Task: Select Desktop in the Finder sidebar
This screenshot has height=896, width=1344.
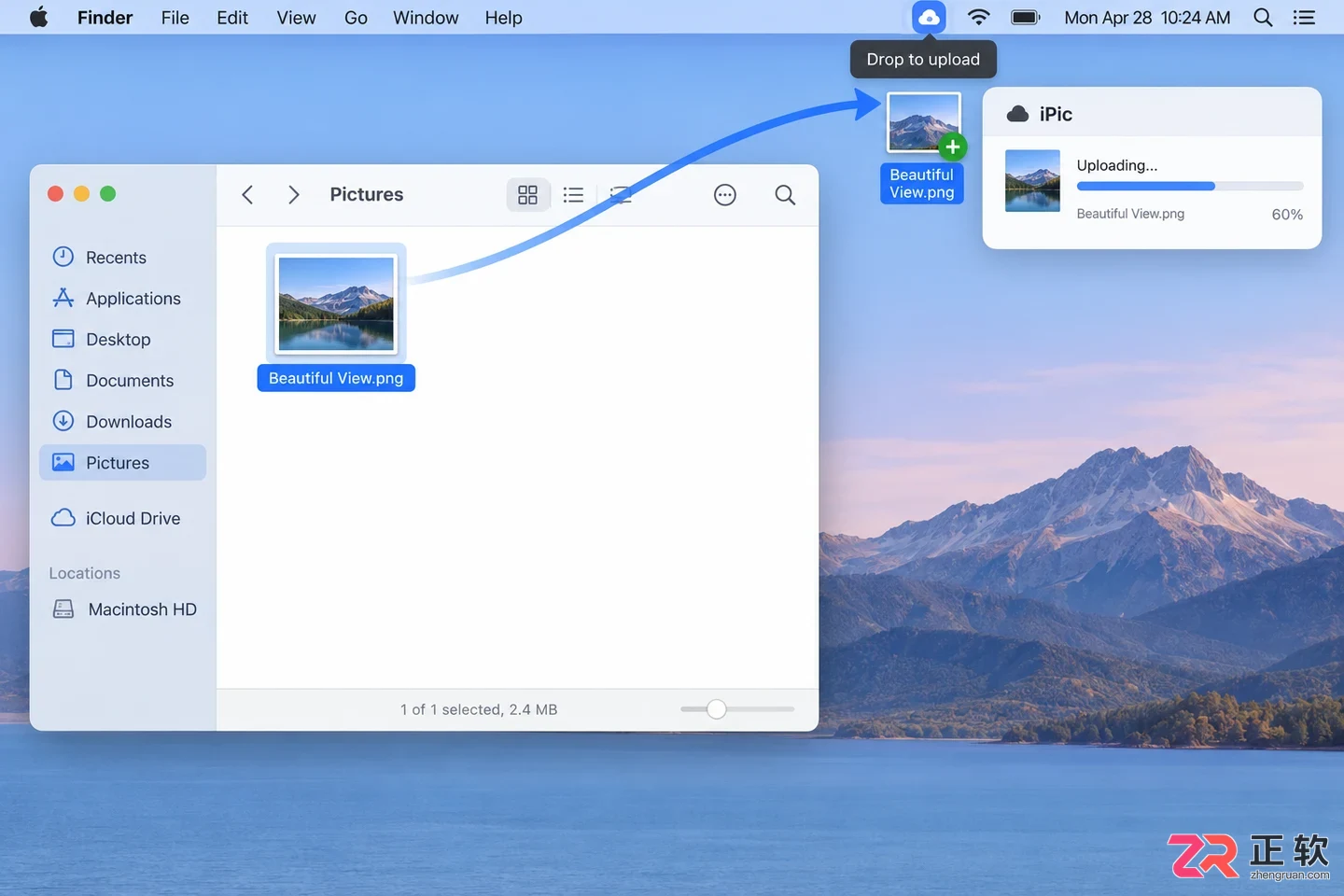Action: click(122, 339)
